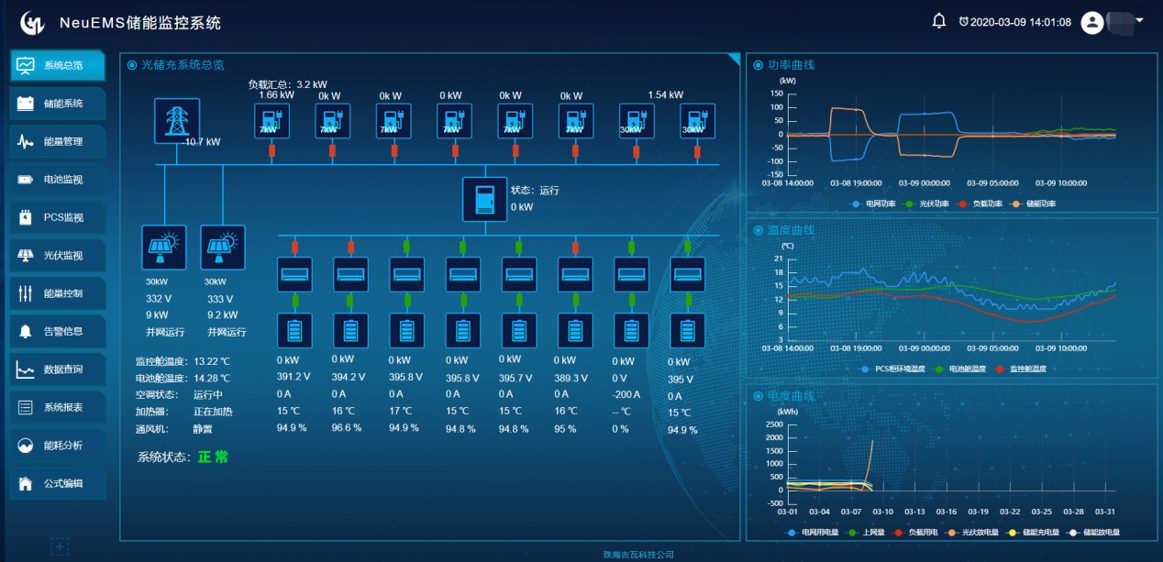Viewport: 1163px width, 562px height.
Task: Click the converter icon above the 389.3 V battery
Action: (x=576, y=274)
